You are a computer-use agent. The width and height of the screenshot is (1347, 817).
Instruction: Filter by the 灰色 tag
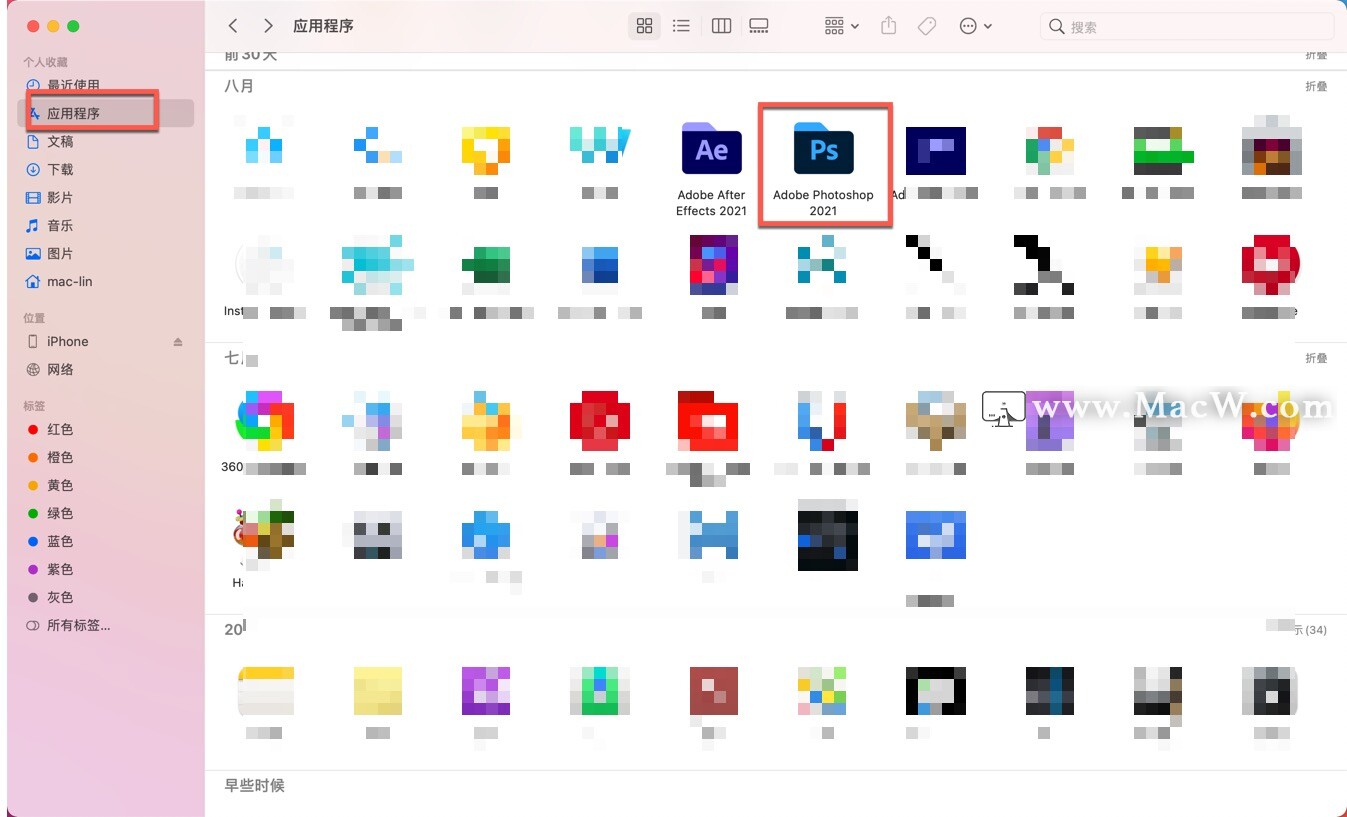60,598
